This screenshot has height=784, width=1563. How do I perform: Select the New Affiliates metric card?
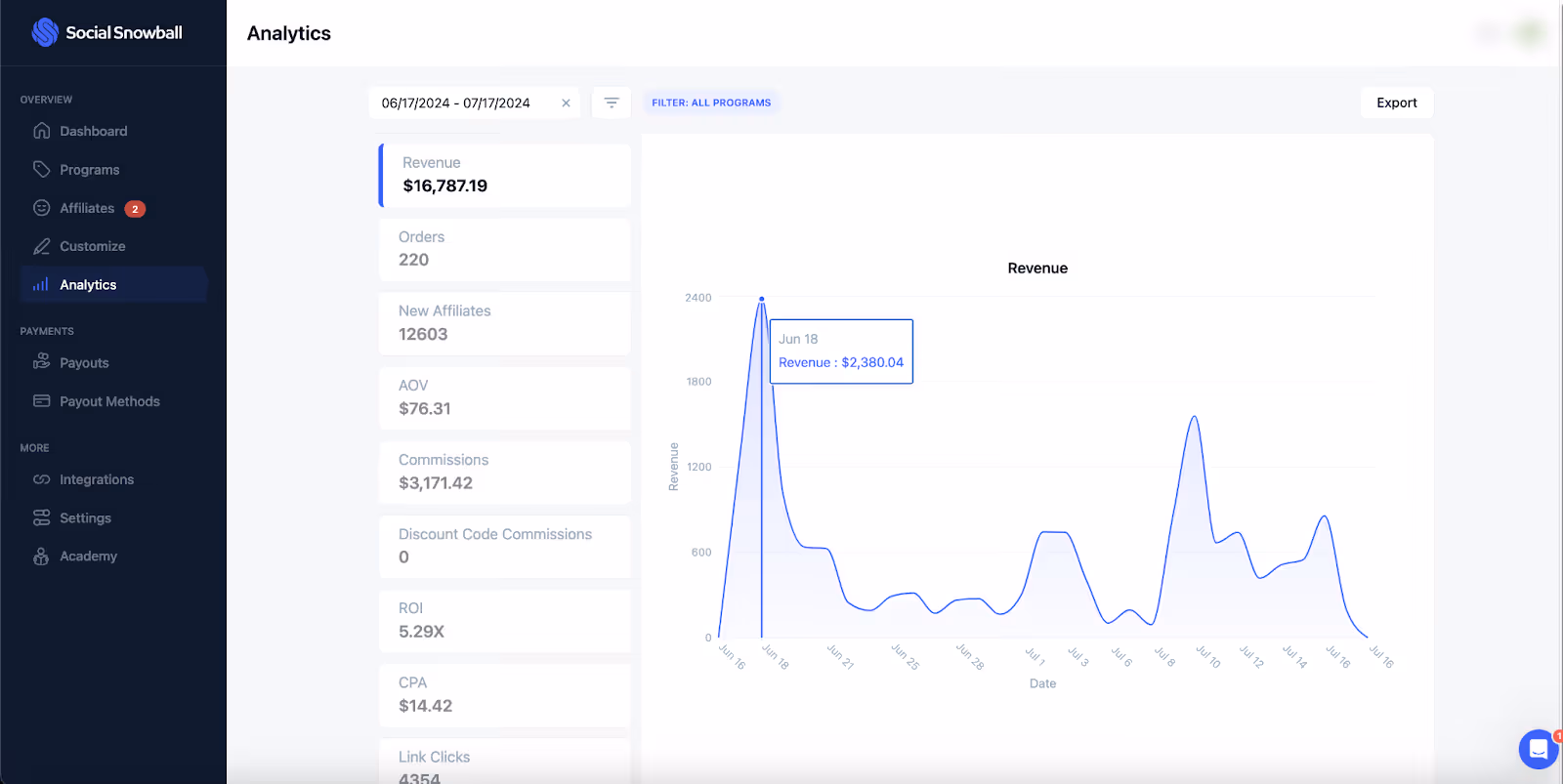click(505, 323)
